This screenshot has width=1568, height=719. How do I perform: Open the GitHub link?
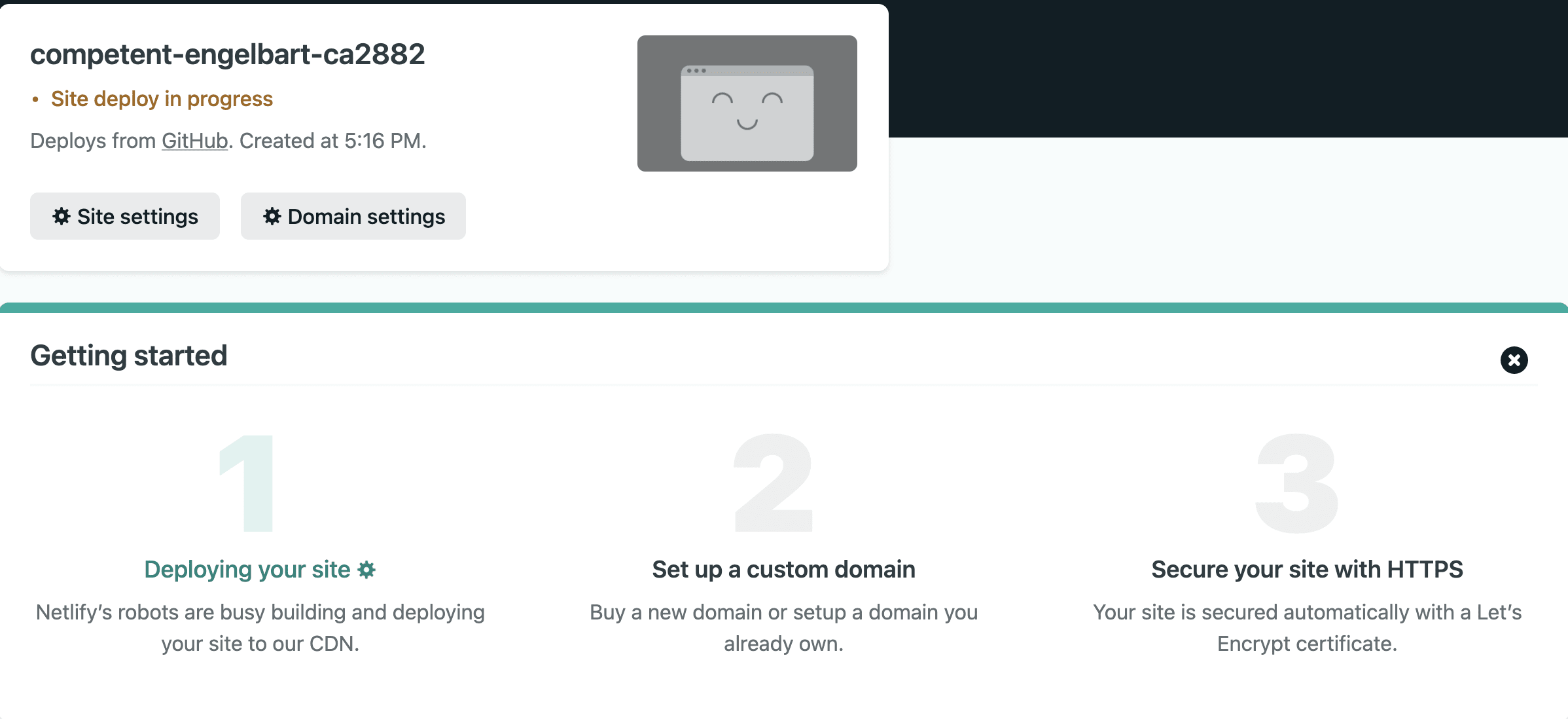coord(194,141)
